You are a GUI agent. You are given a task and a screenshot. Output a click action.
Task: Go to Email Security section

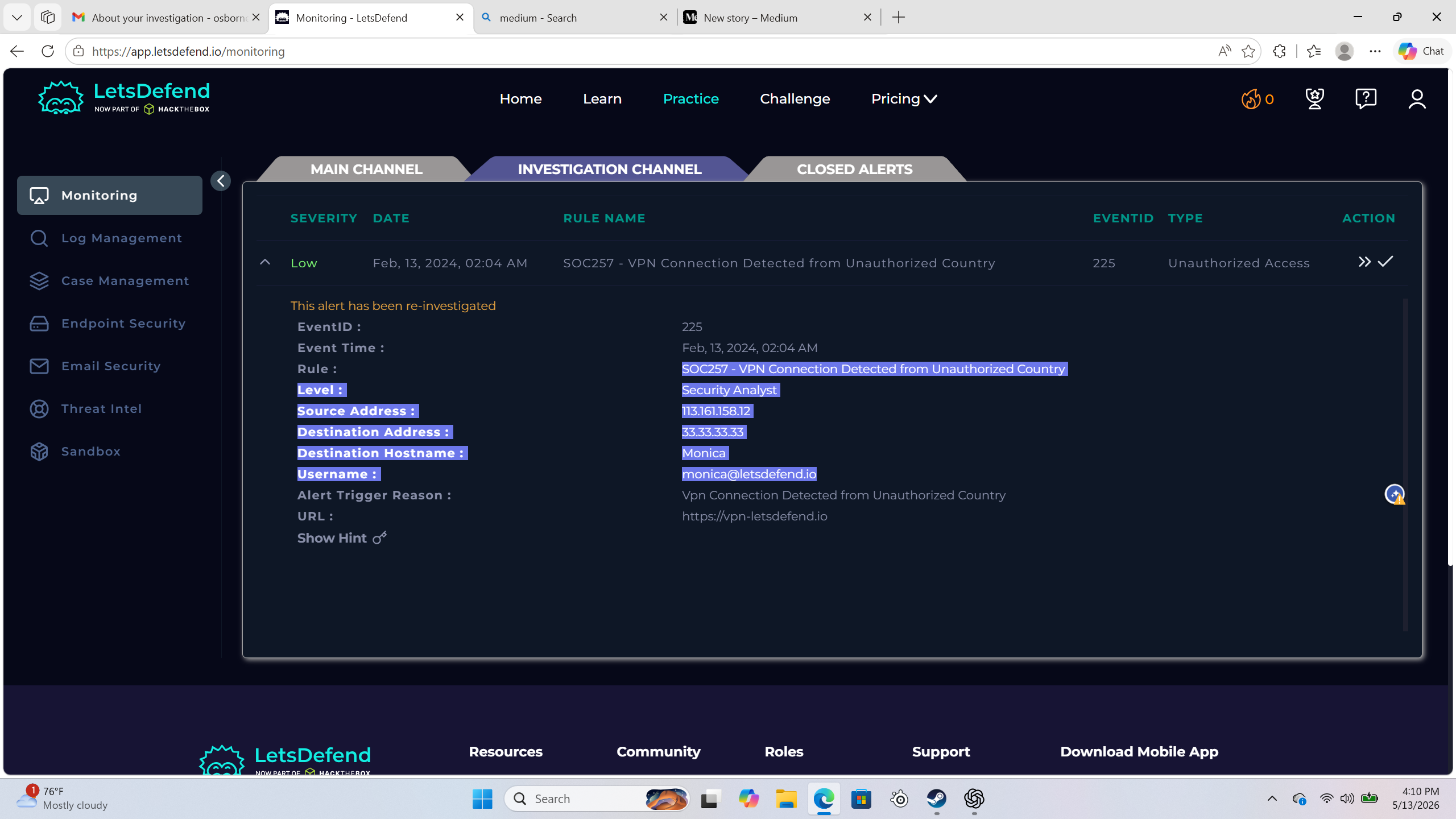pyautogui.click(x=95, y=366)
